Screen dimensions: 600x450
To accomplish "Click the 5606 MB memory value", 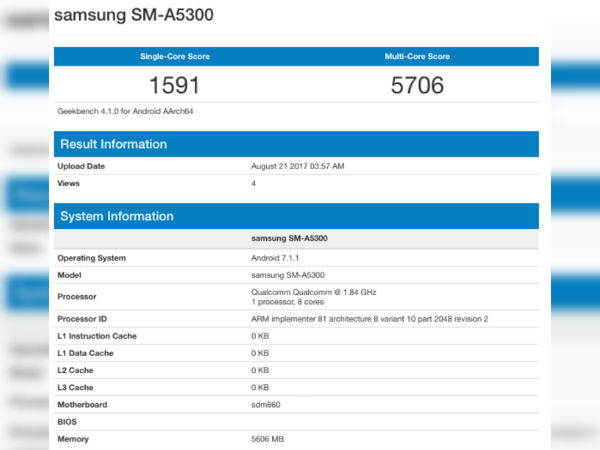I will (x=267, y=439).
